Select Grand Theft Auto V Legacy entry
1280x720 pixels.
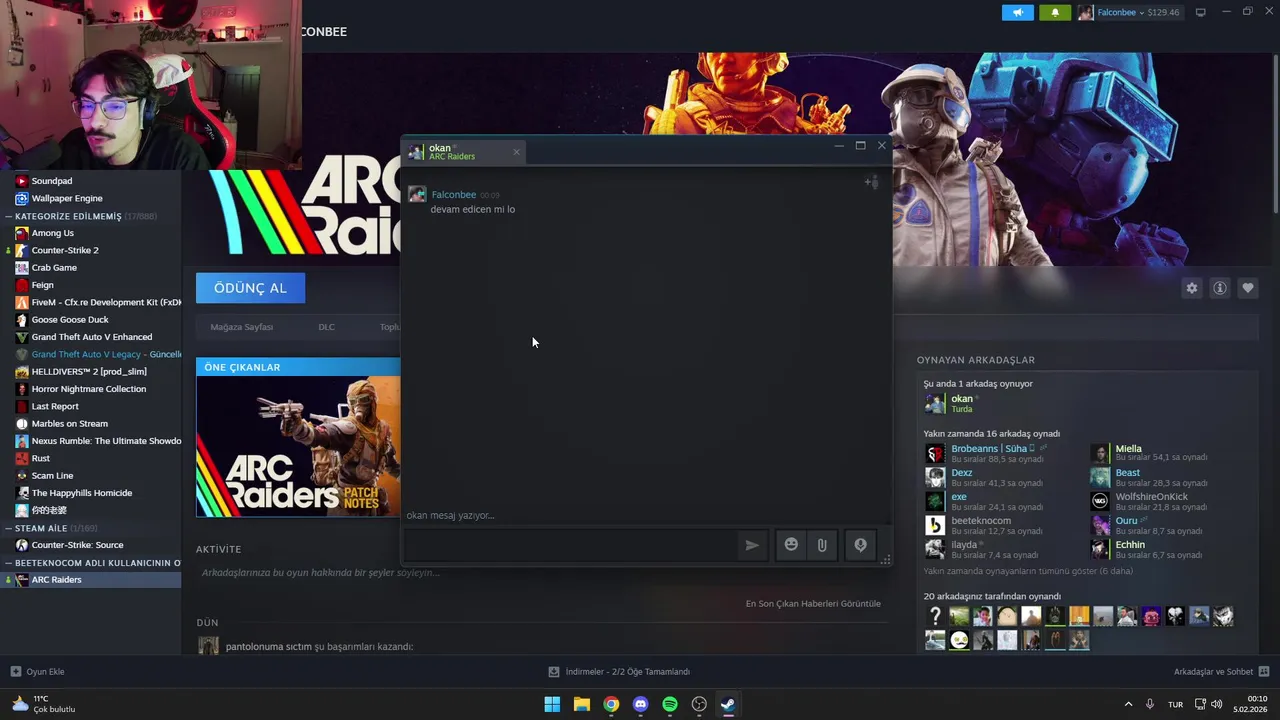click(x=106, y=354)
